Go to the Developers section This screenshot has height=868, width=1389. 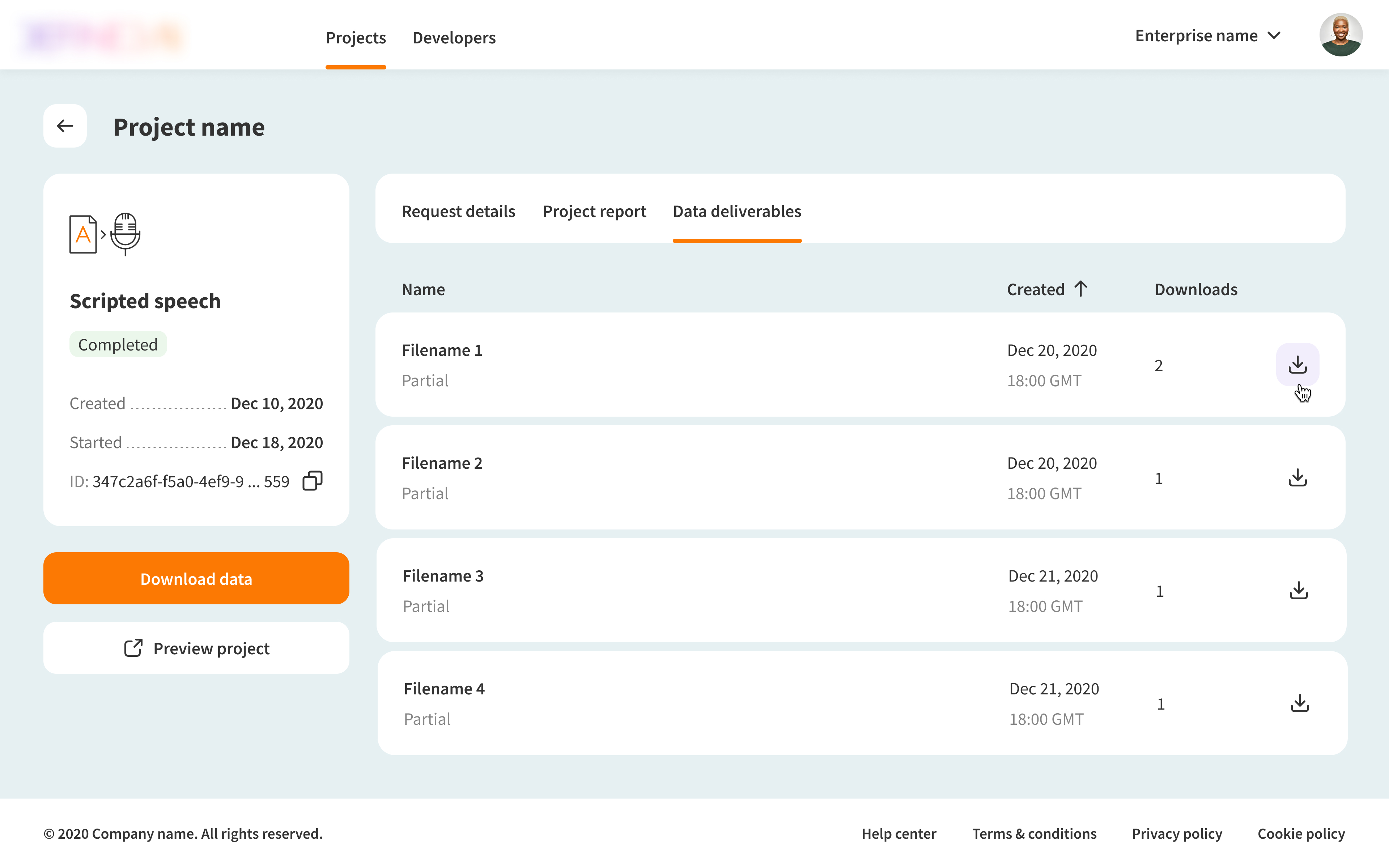[454, 38]
